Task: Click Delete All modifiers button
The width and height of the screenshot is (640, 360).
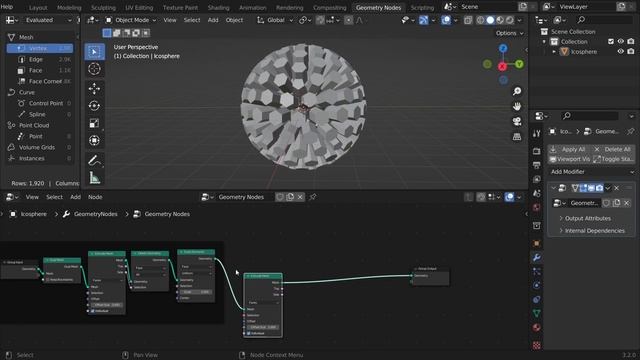Action: click(613, 149)
